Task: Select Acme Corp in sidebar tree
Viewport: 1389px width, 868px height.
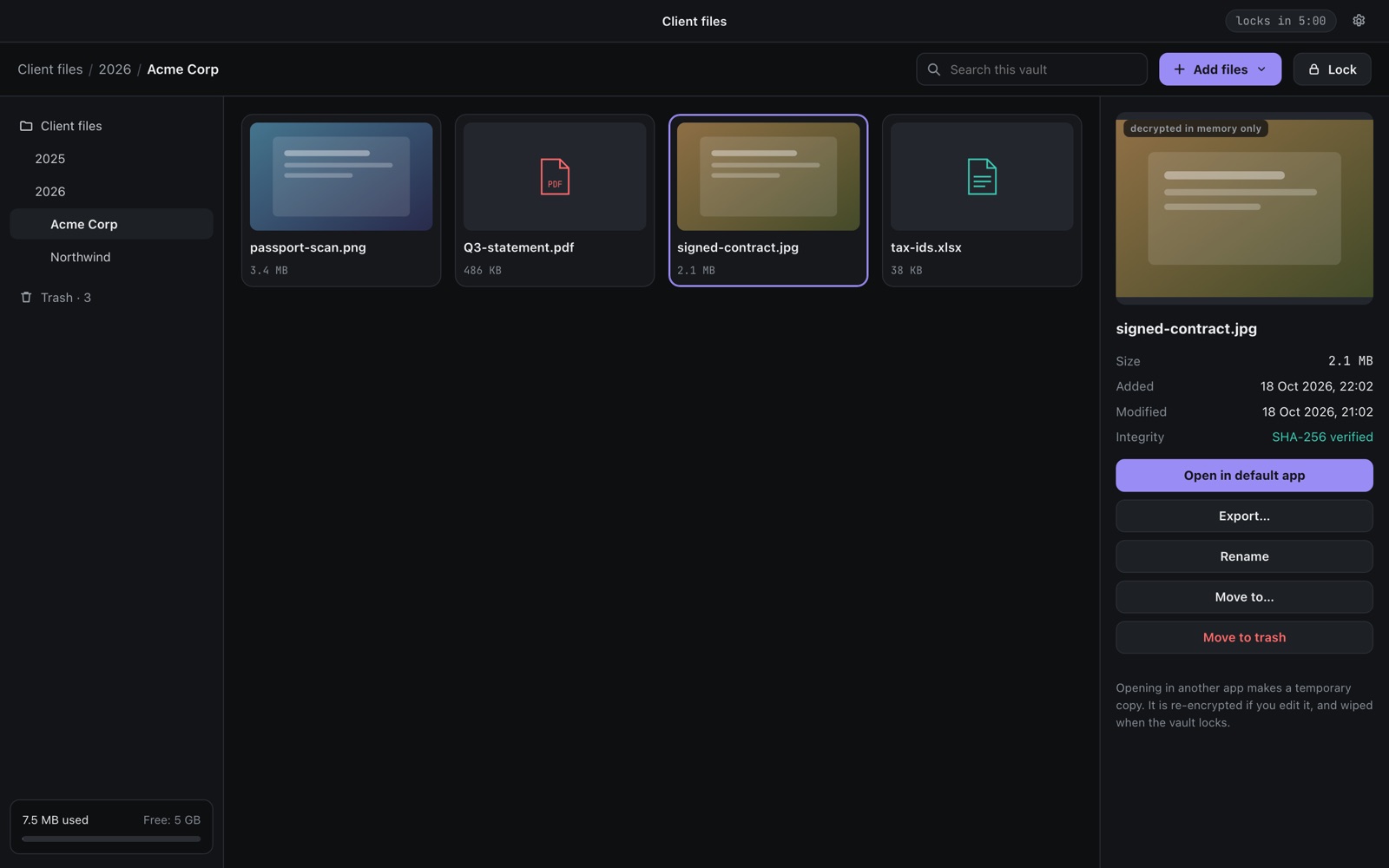Action: tap(111, 224)
